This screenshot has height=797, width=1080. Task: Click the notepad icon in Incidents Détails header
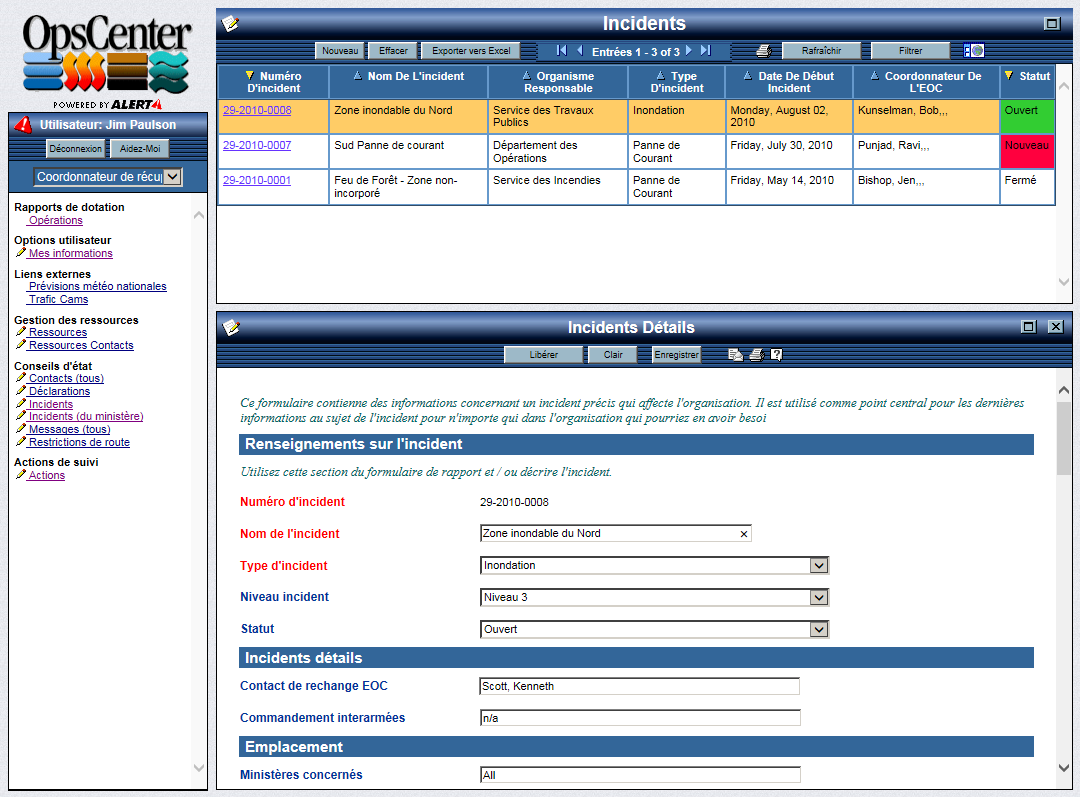(x=231, y=327)
